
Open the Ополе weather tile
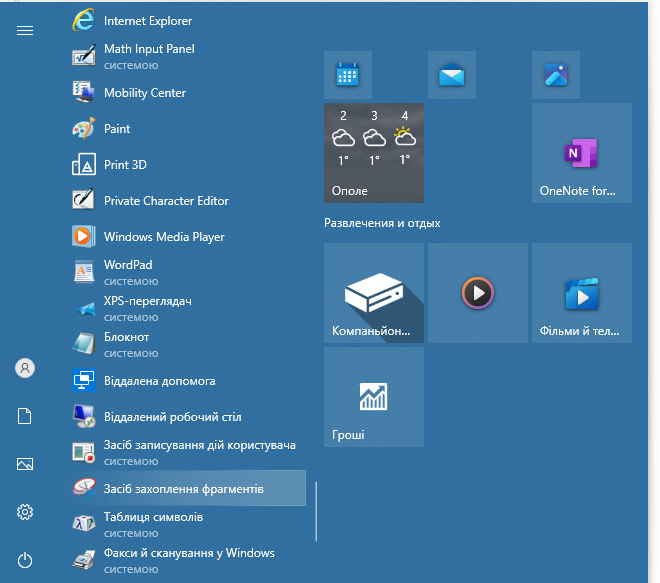tap(374, 153)
